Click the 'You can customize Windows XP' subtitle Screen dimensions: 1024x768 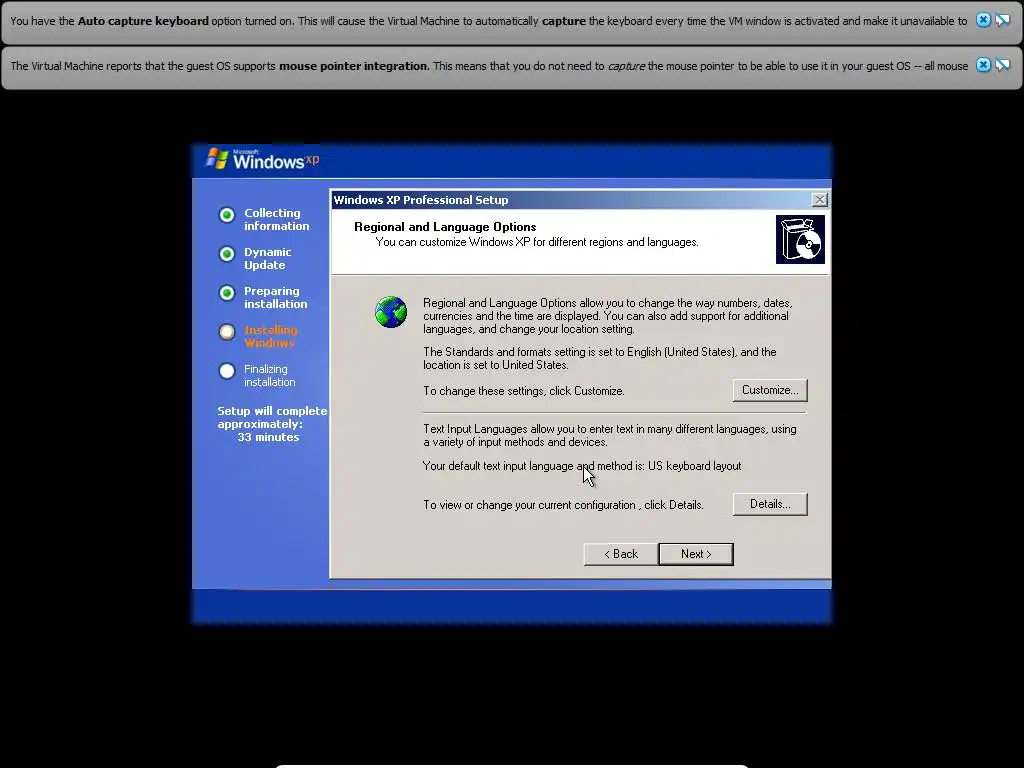pyautogui.click(x=537, y=242)
